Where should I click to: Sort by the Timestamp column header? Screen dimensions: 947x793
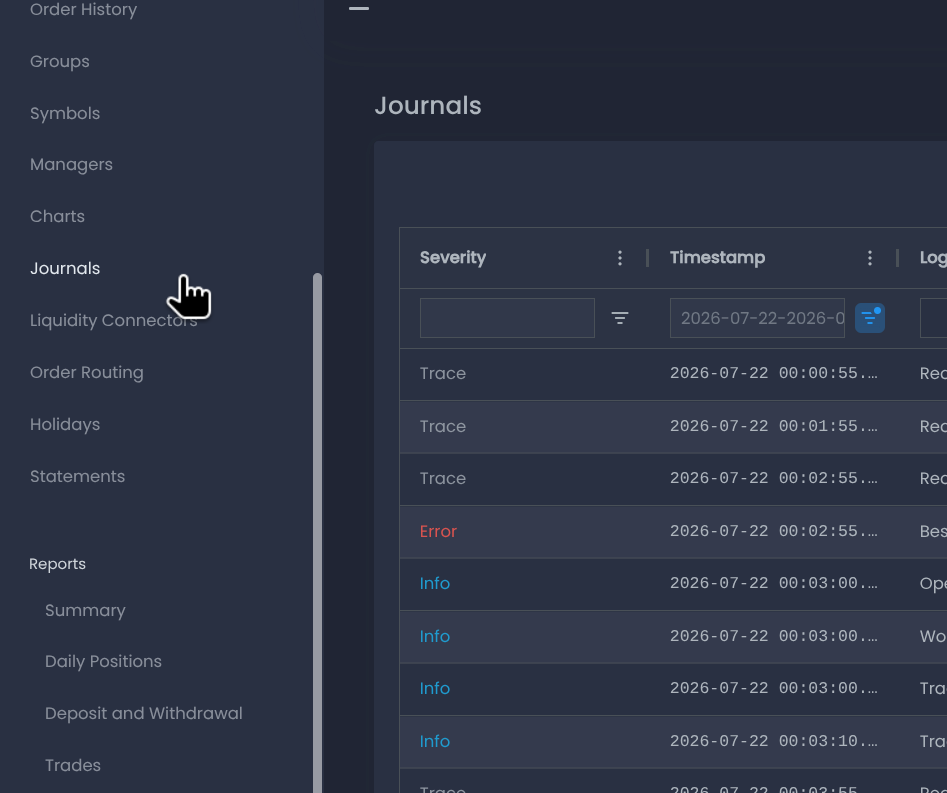tap(717, 258)
